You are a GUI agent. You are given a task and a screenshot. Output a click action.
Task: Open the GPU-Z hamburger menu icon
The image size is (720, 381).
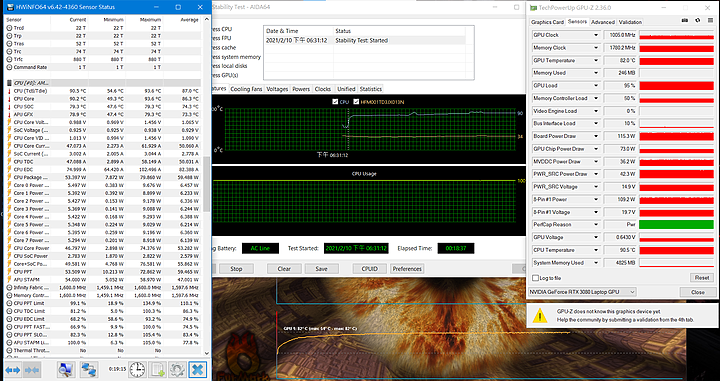click(710, 21)
